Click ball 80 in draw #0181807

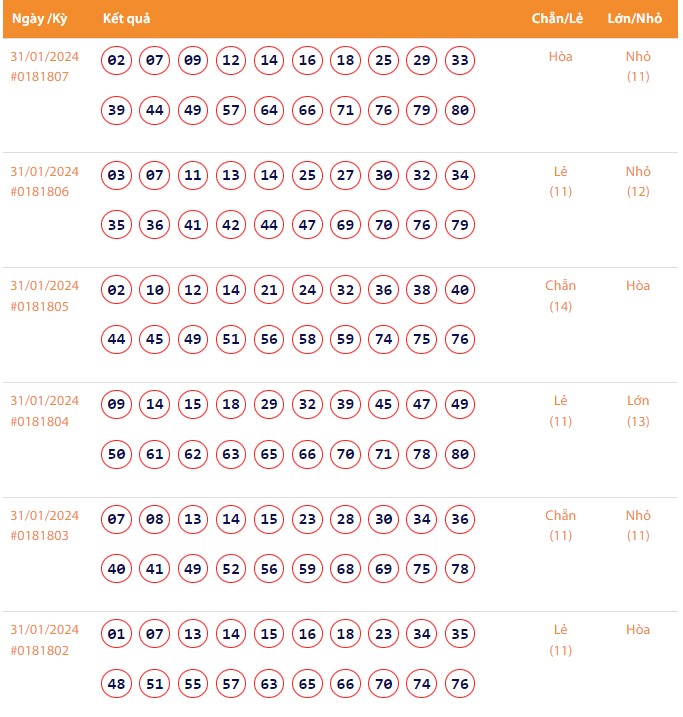460,110
